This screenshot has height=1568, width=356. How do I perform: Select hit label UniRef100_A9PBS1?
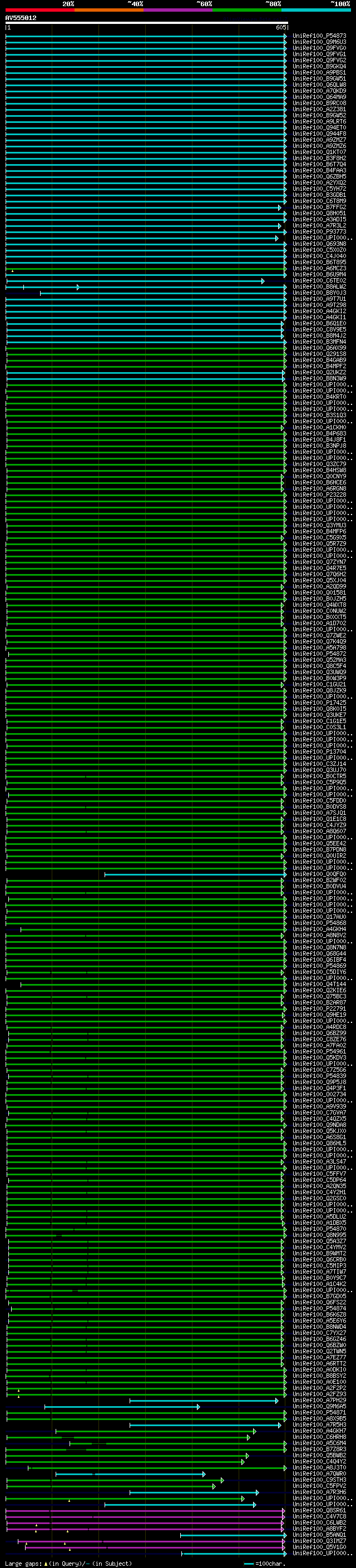(319, 72)
